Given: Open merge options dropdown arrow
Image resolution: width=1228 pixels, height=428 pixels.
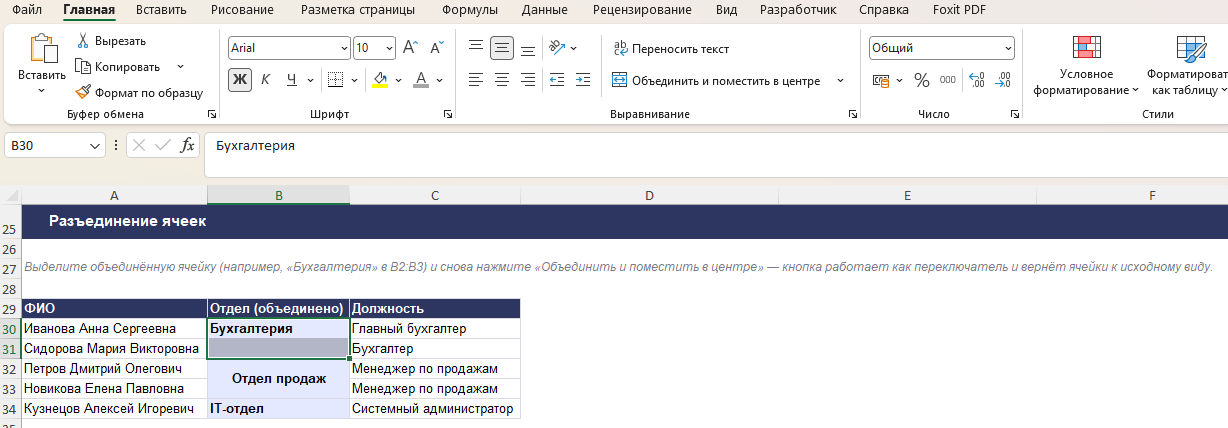Looking at the screenshot, I should tap(840, 81).
